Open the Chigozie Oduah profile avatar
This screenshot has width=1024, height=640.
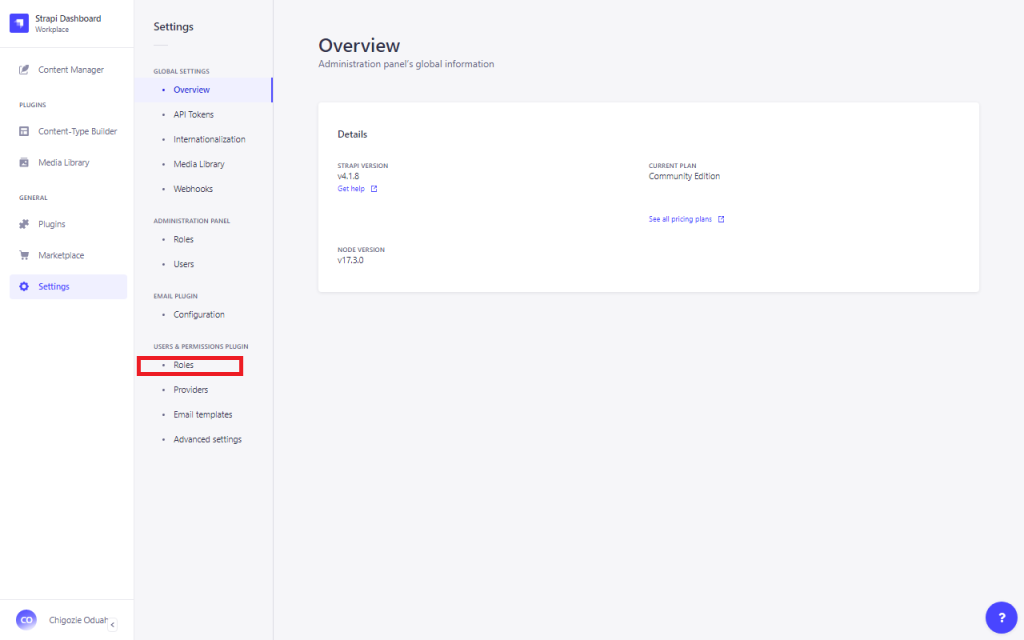click(26, 619)
